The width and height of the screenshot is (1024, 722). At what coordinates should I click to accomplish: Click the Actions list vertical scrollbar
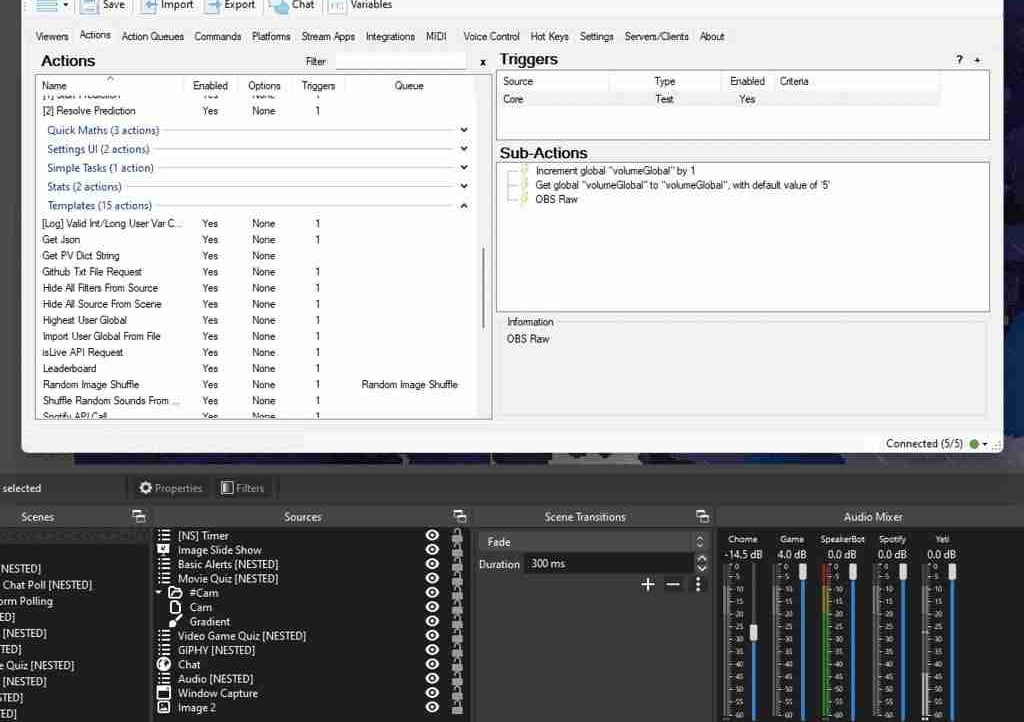[484, 287]
